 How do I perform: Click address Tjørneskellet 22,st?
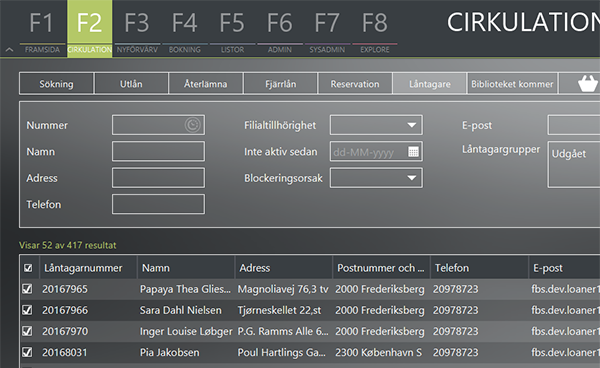coord(279,310)
